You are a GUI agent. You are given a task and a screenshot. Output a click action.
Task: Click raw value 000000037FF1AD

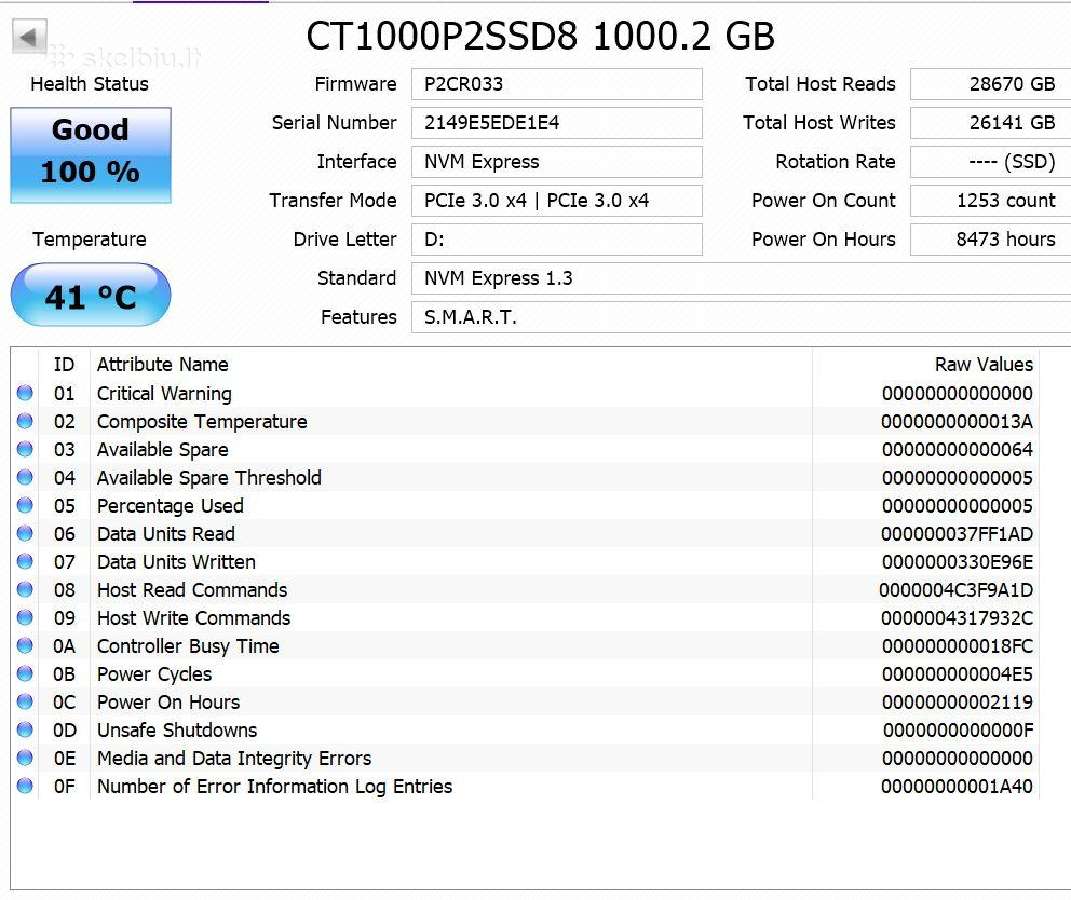tap(957, 534)
